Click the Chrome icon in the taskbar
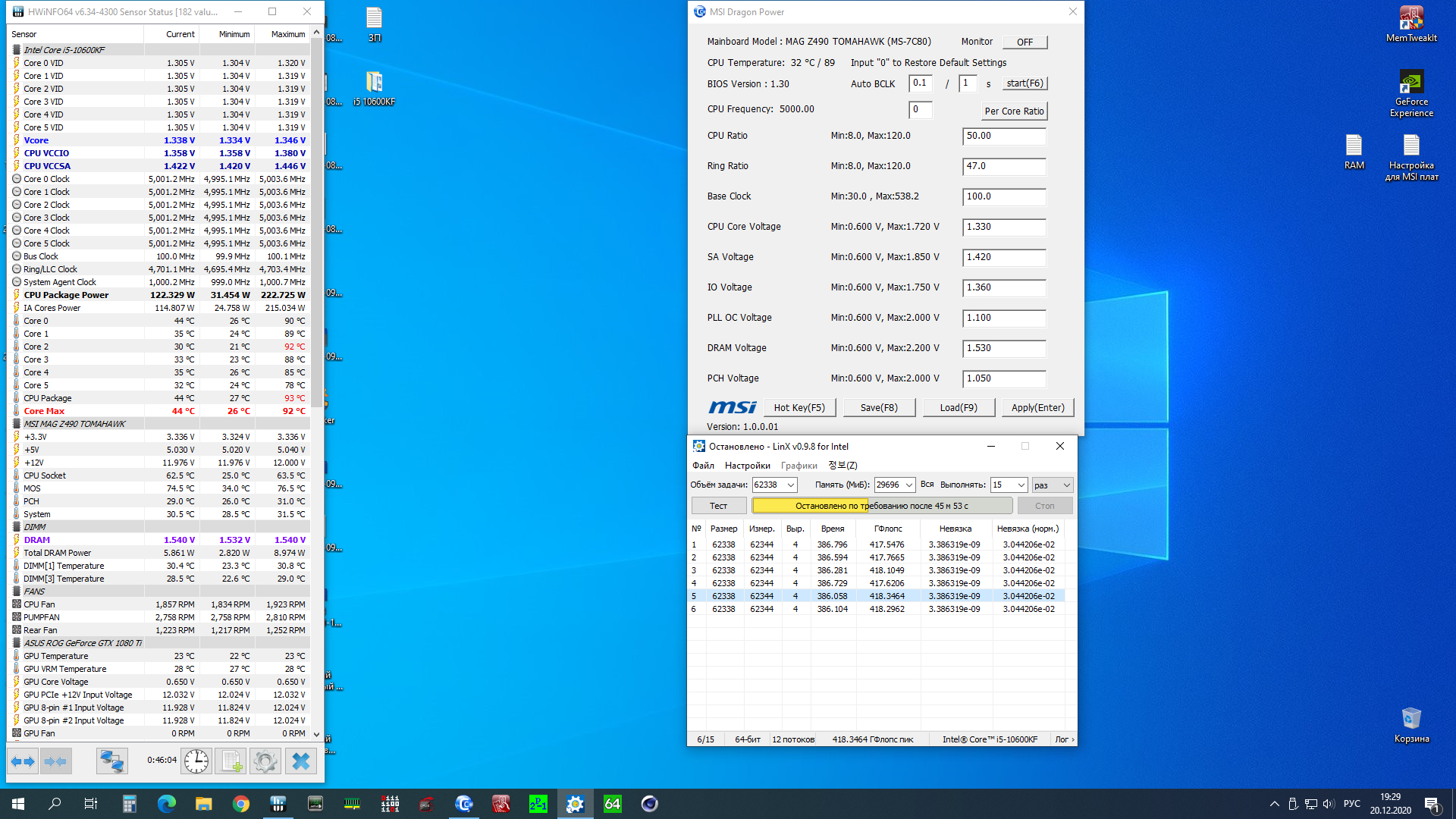The height and width of the screenshot is (819, 1456). click(241, 804)
